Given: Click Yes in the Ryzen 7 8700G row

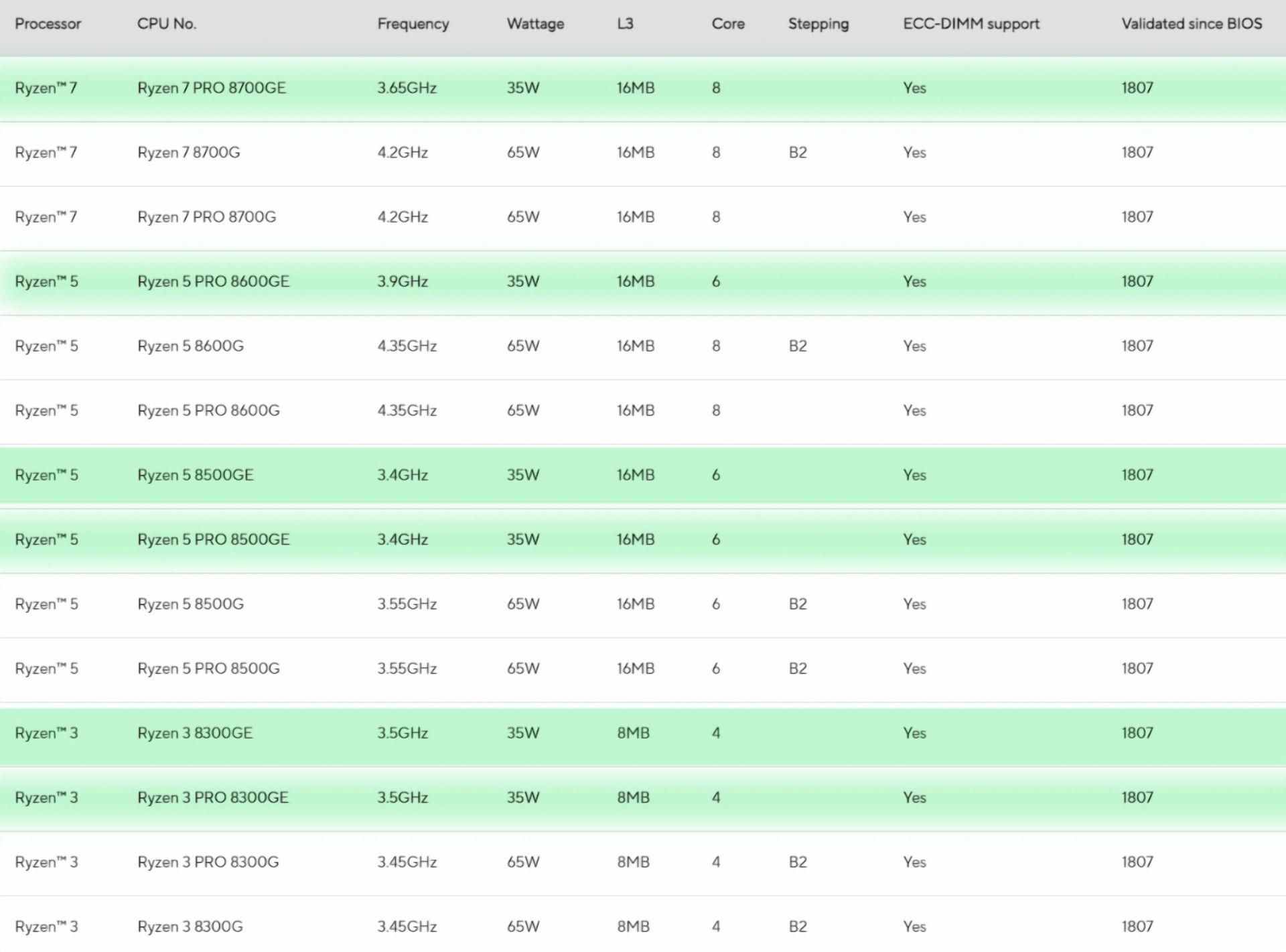Looking at the screenshot, I should coord(914,153).
